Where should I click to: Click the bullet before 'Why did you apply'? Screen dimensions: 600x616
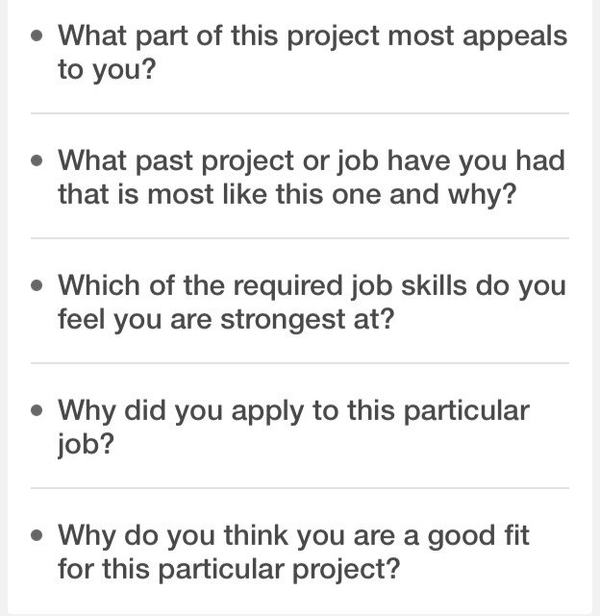pos(38,410)
